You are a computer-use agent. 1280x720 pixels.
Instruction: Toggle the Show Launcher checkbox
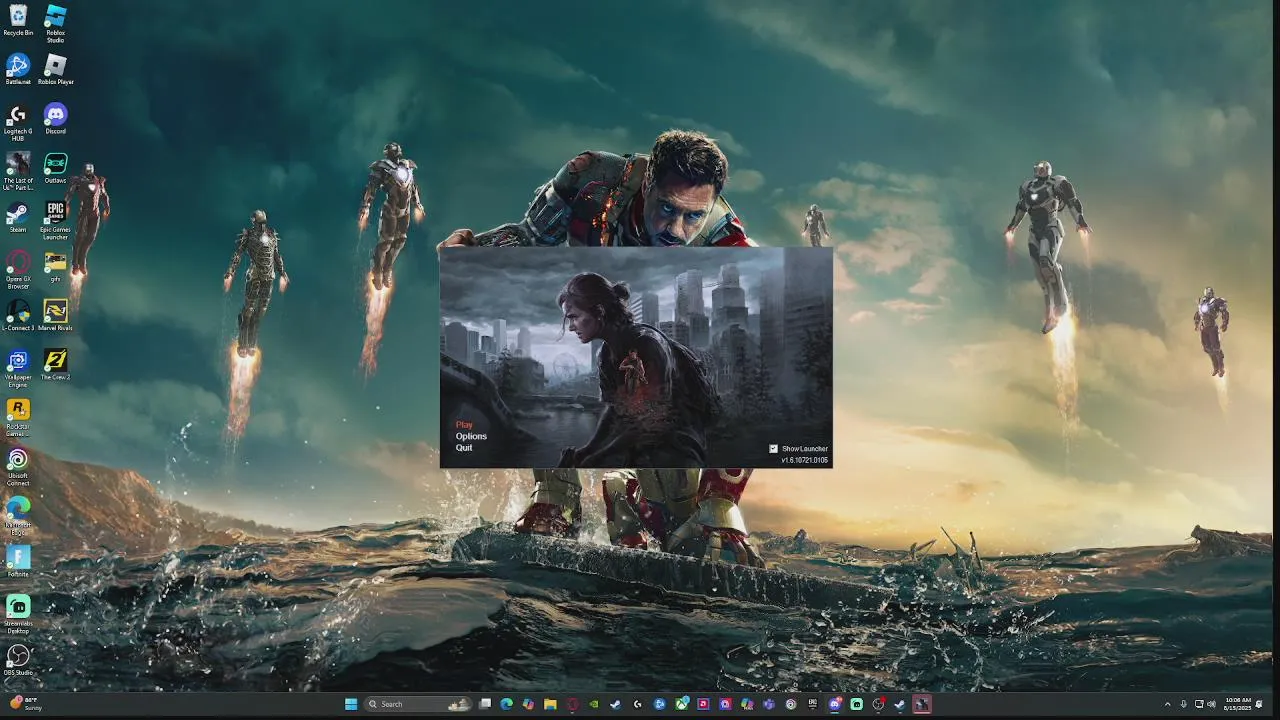(x=773, y=449)
